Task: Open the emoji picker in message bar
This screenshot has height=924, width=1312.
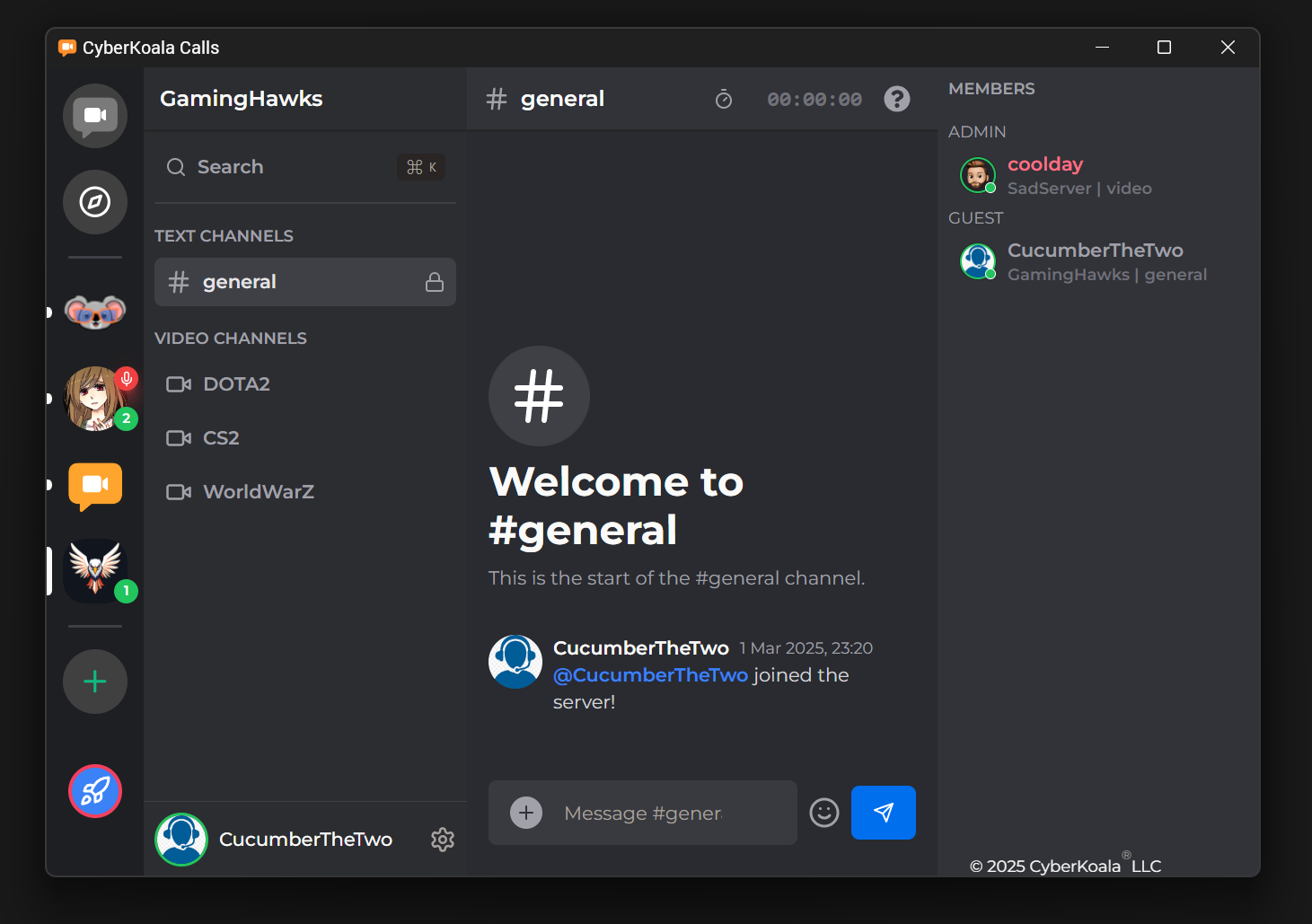Action: point(823,813)
